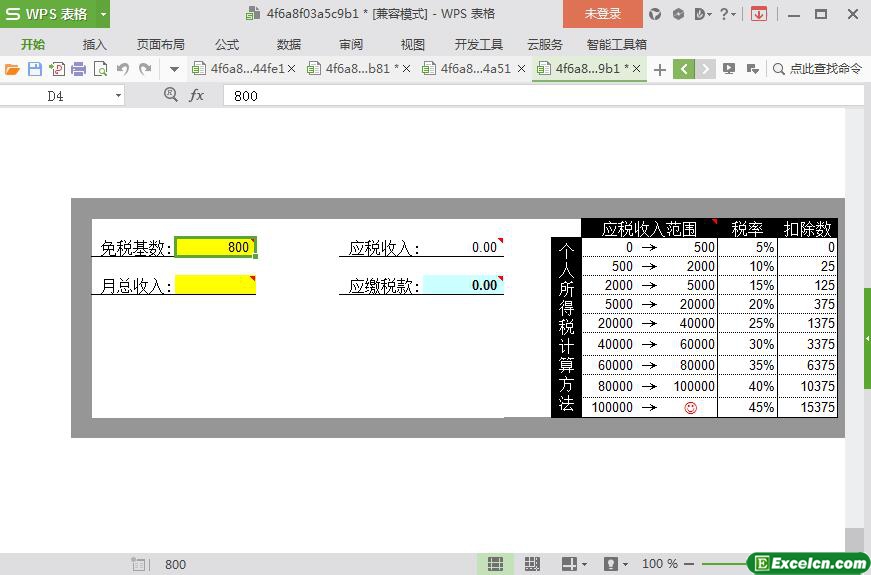Open the WPS 表格 application menu

point(47,14)
